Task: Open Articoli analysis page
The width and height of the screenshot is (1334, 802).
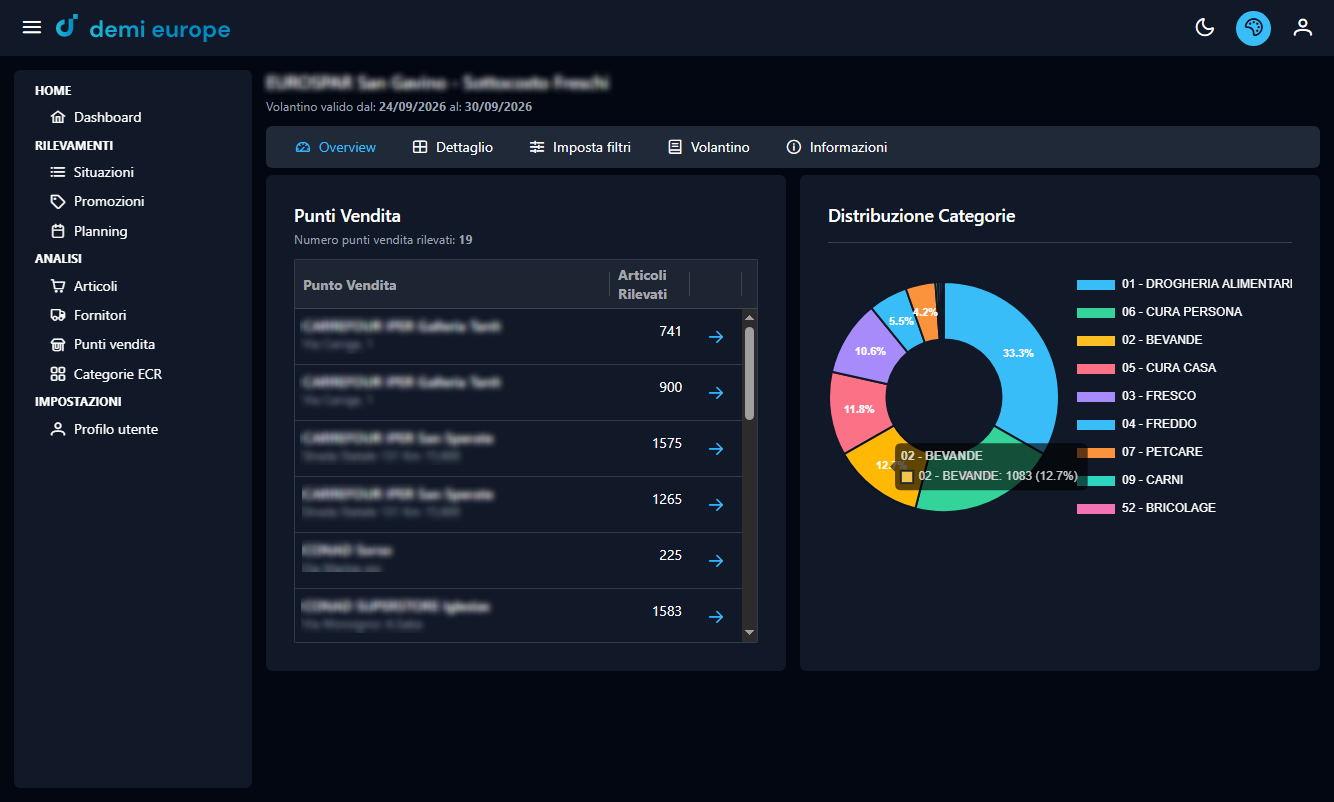Action: [x=84, y=286]
